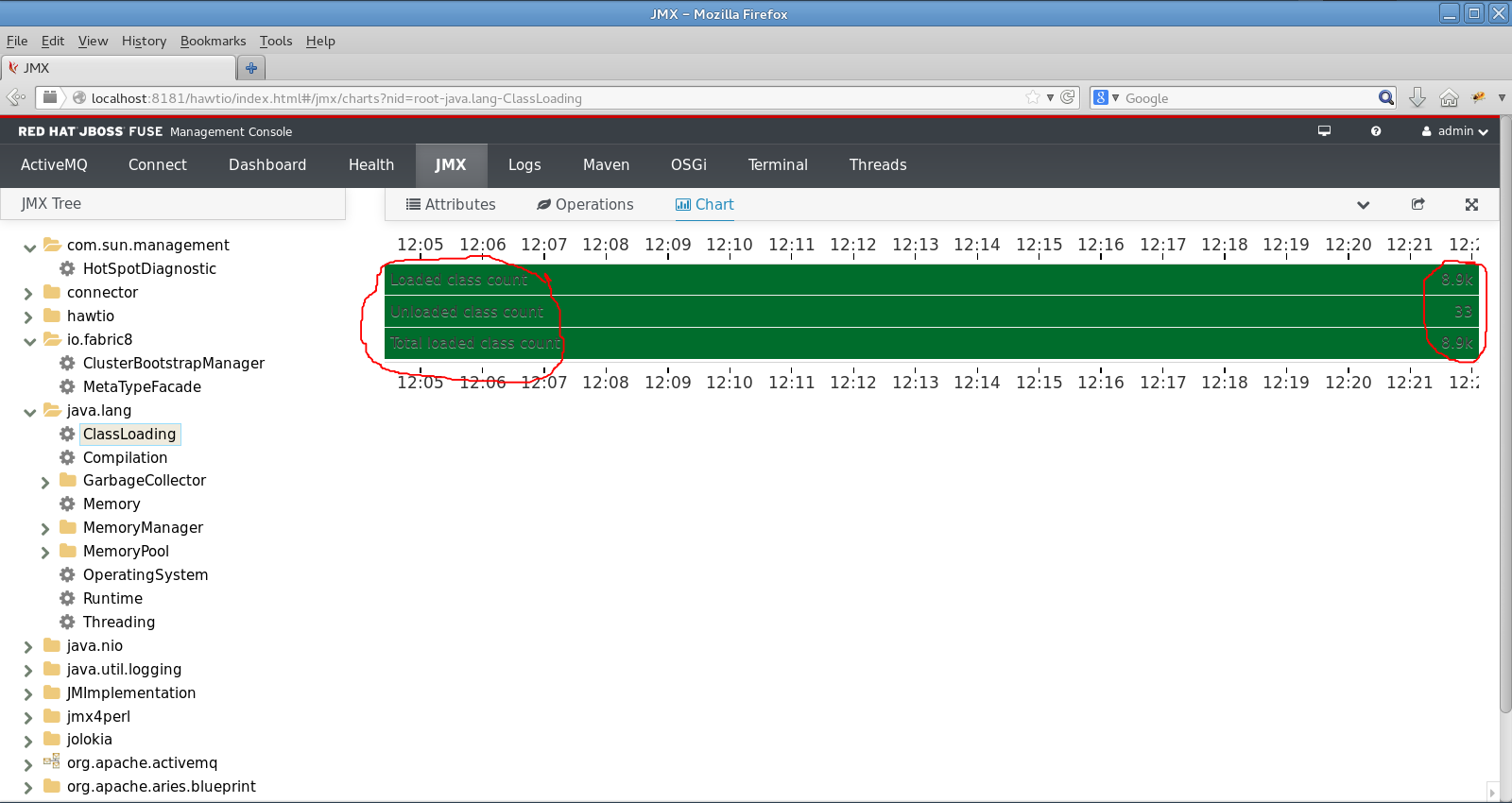Expand the connector tree node
The height and width of the screenshot is (803, 1512).
(28, 294)
